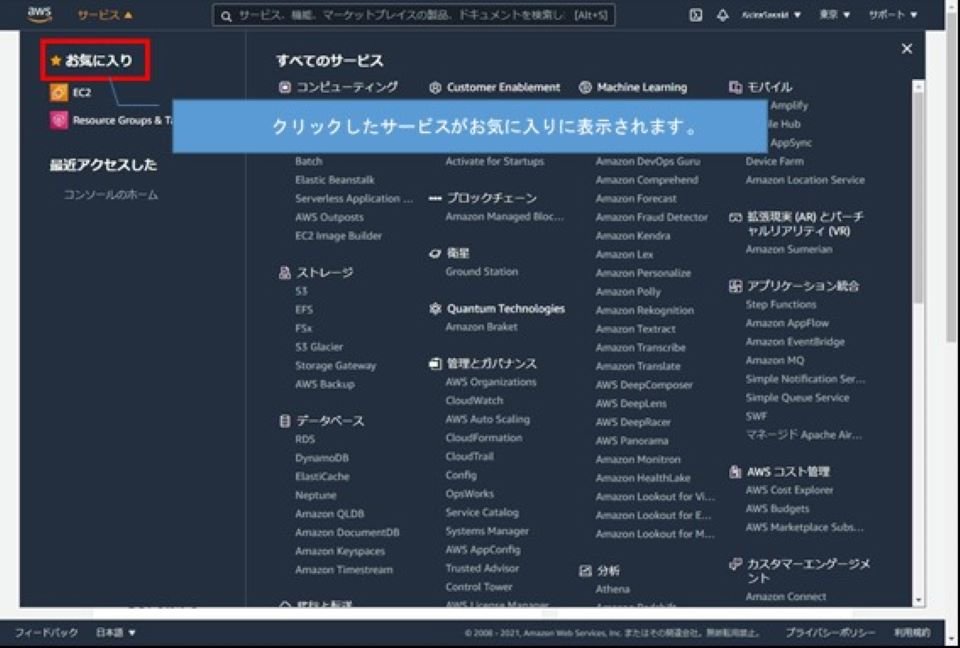Image resolution: width=960 pixels, height=648 pixels.
Task: Click the カスタマーエンゲージメント category icon
Action: pos(735,564)
